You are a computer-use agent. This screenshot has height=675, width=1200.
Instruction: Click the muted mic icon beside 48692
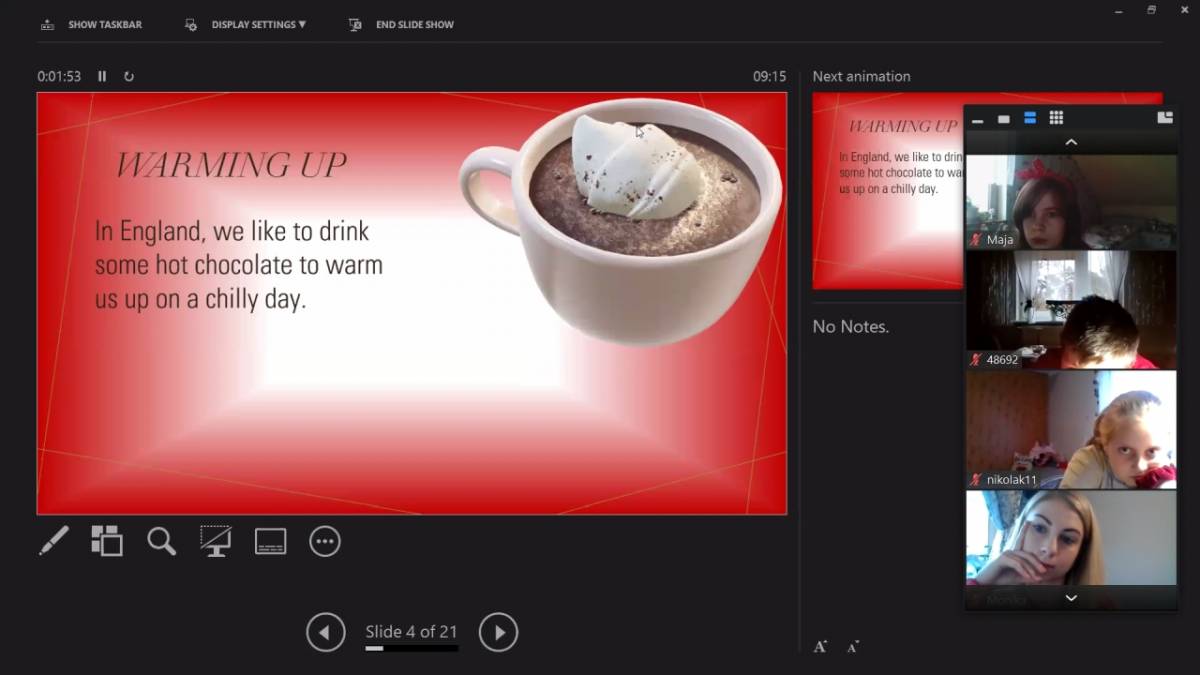point(977,360)
